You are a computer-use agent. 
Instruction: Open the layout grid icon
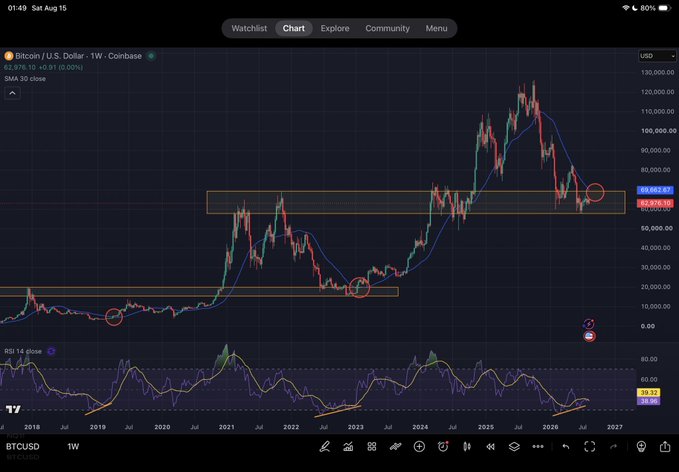coord(372,446)
